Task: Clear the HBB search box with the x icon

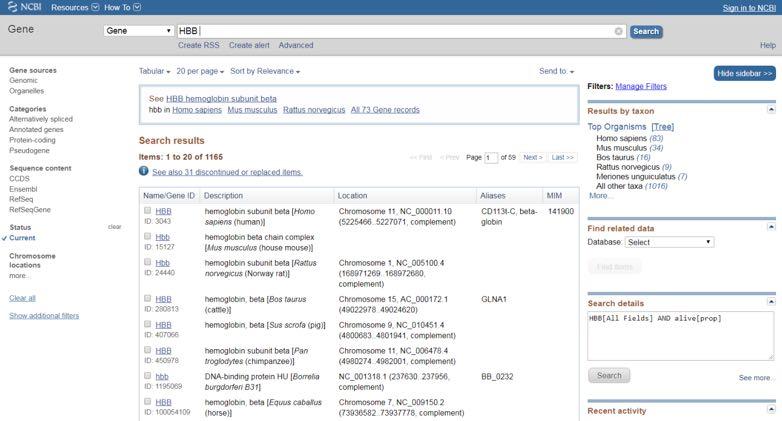Action: [618, 31]
